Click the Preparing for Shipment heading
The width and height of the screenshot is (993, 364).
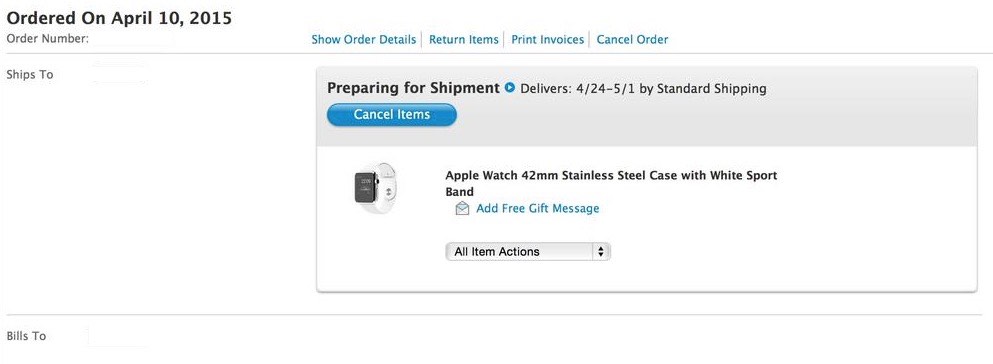pos(414,88)
